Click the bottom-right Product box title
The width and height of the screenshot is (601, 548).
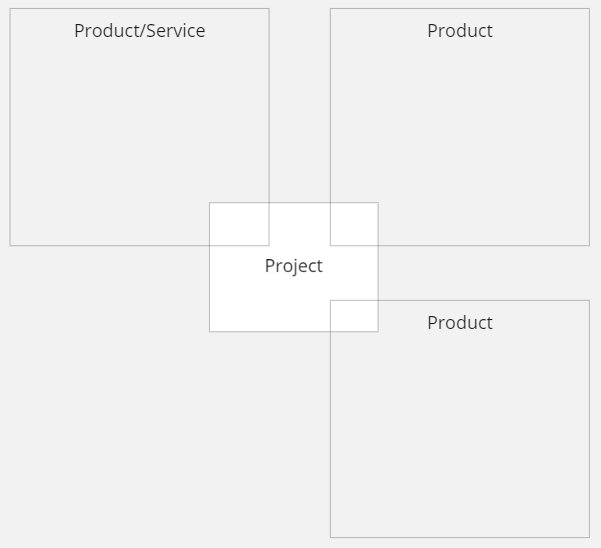(x=459, y=323)
